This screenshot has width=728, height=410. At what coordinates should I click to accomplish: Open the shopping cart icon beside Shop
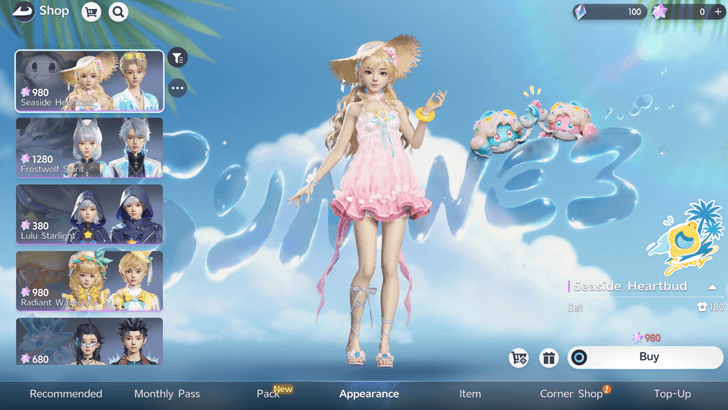[91, 12]
